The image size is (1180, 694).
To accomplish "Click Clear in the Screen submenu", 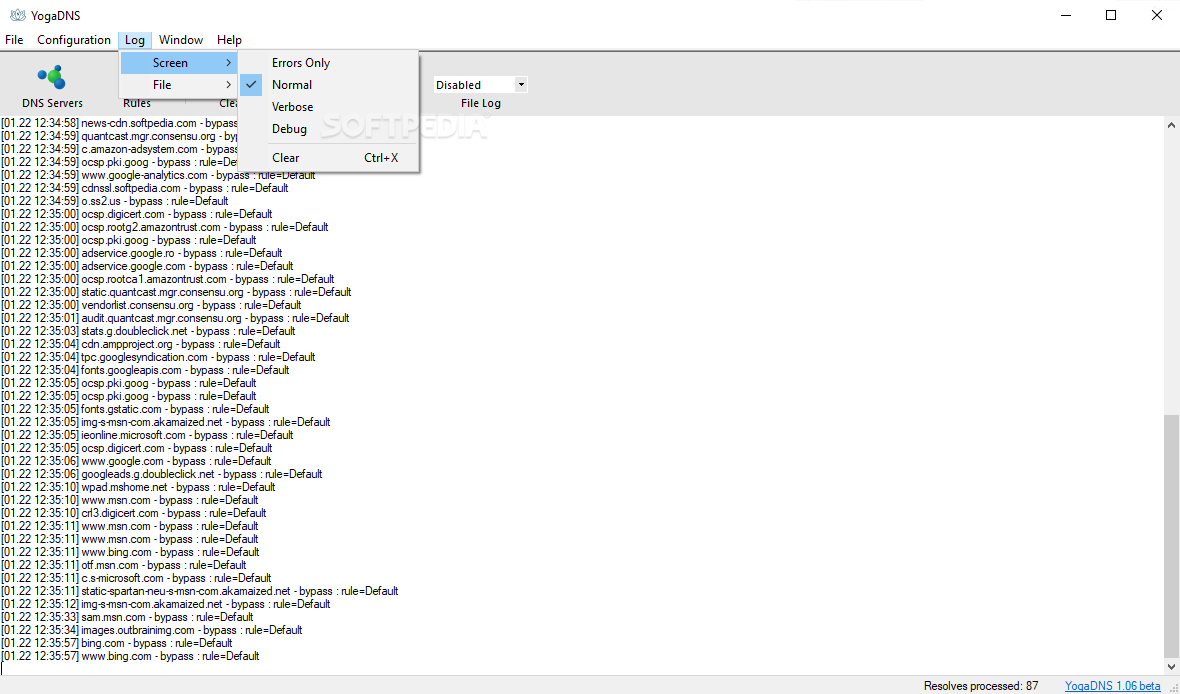I will click(328, 157).
